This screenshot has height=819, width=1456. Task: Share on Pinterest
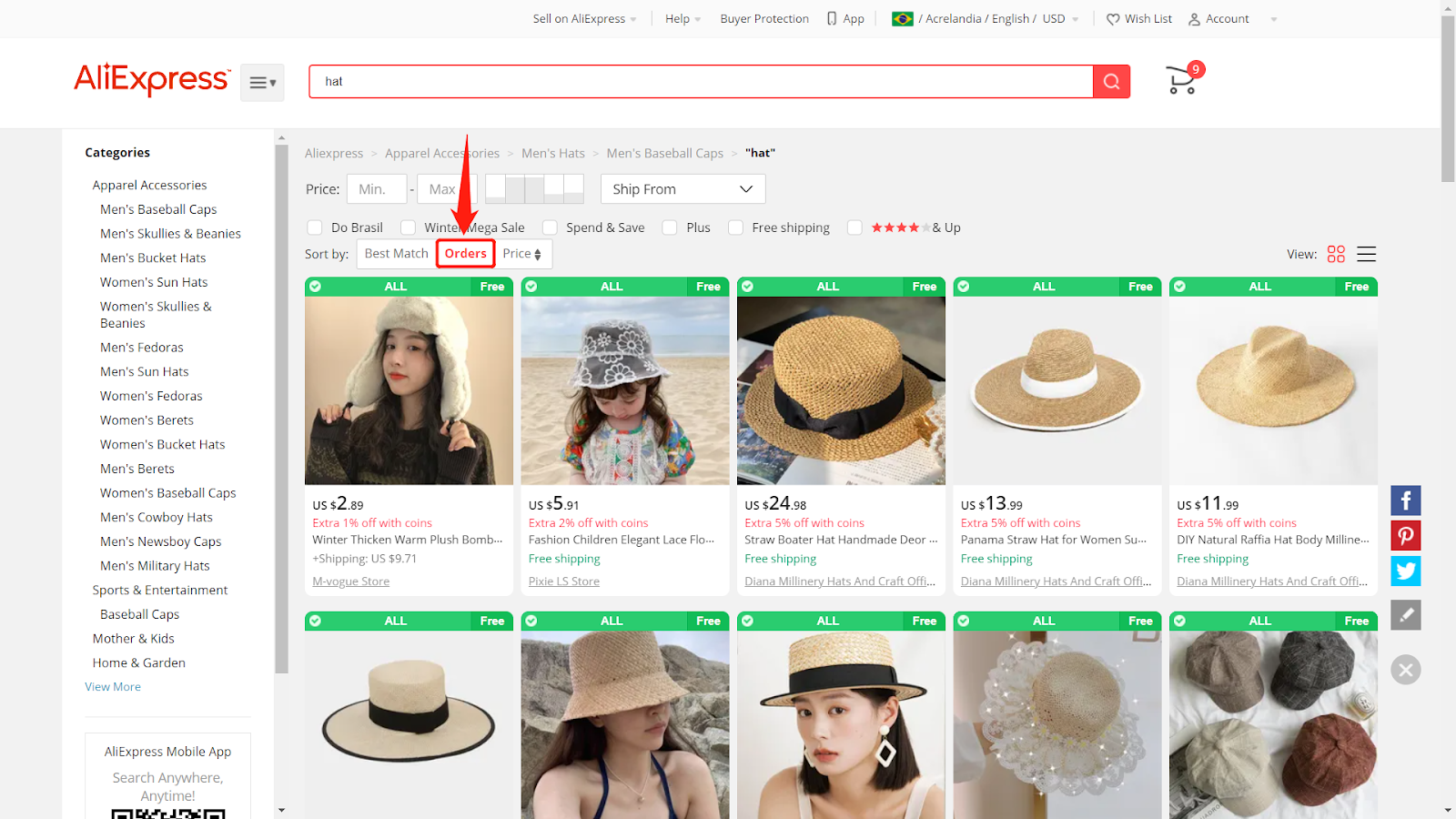coord(1405,535)
